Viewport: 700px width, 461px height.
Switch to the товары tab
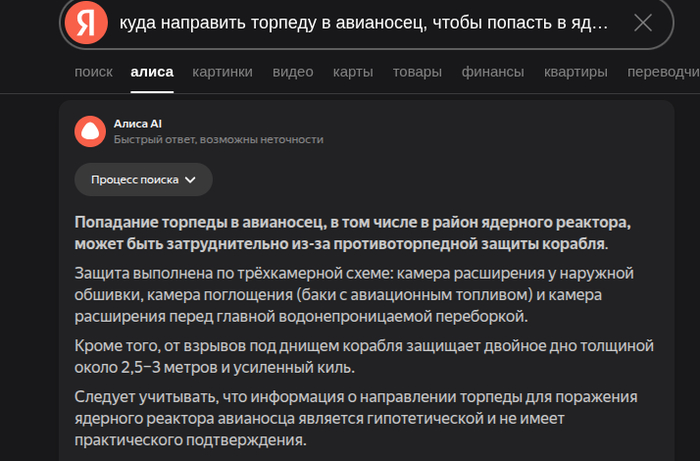417,72
